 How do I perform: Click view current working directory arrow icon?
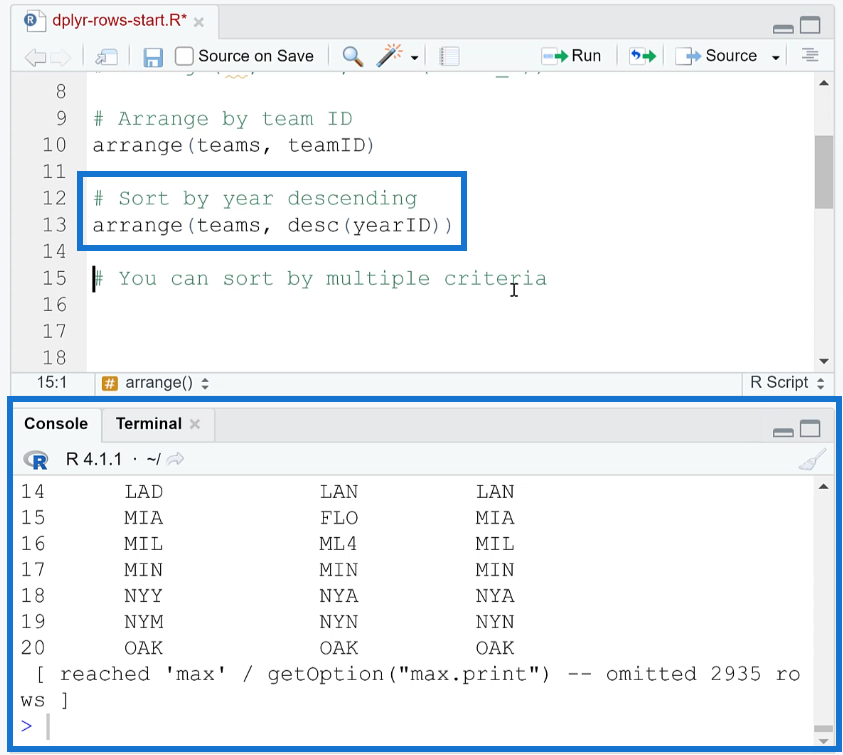click(176, 459)
